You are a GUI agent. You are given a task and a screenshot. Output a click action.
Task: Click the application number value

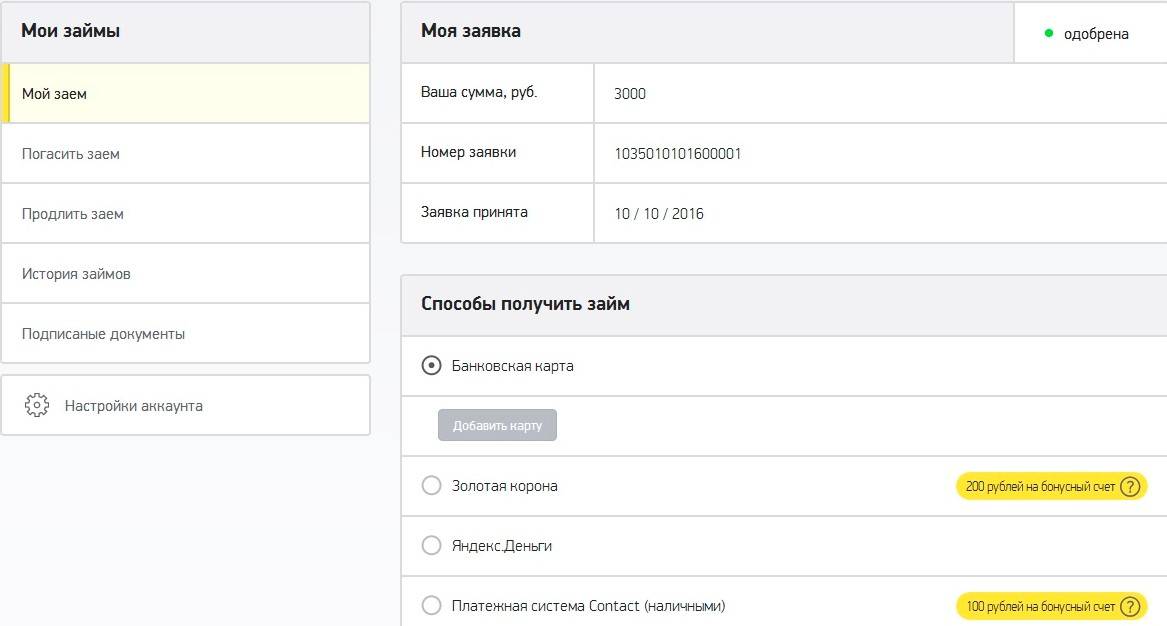[678, 154]
